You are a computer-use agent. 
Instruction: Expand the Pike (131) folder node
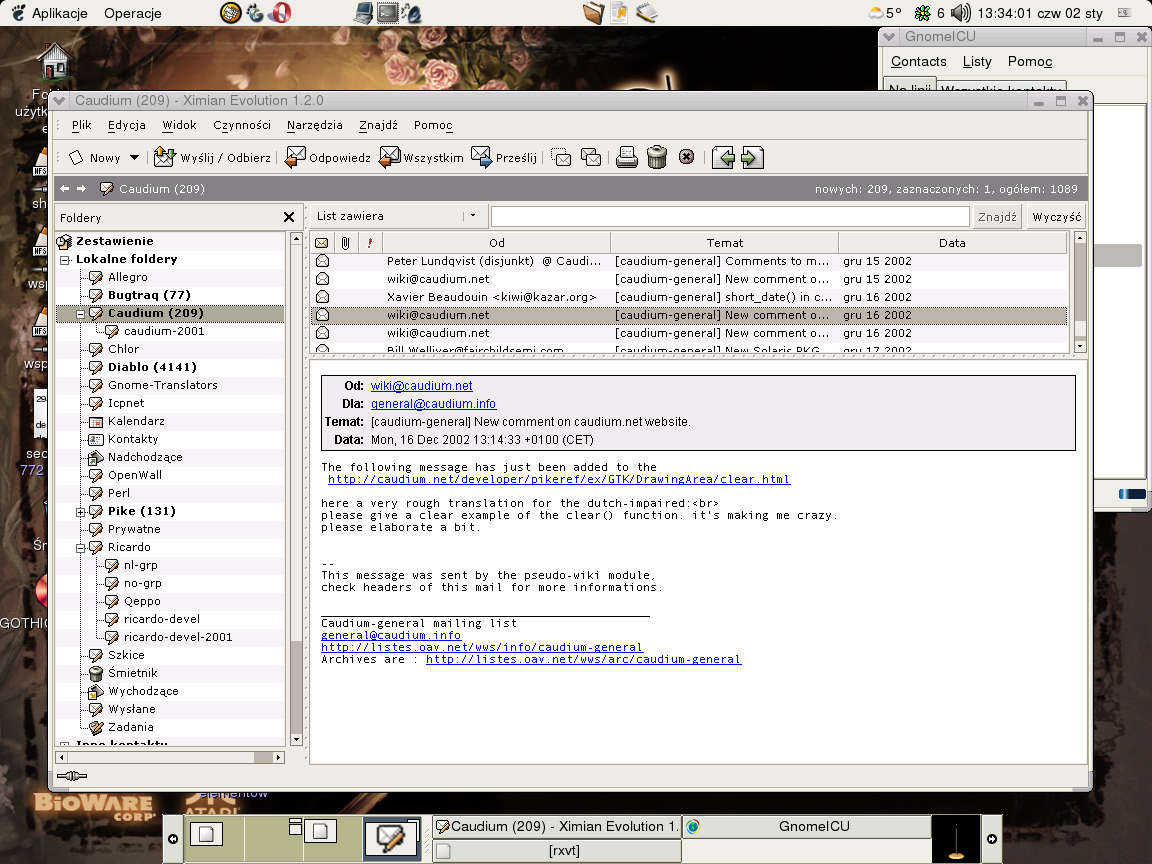(x=81, y=512)
